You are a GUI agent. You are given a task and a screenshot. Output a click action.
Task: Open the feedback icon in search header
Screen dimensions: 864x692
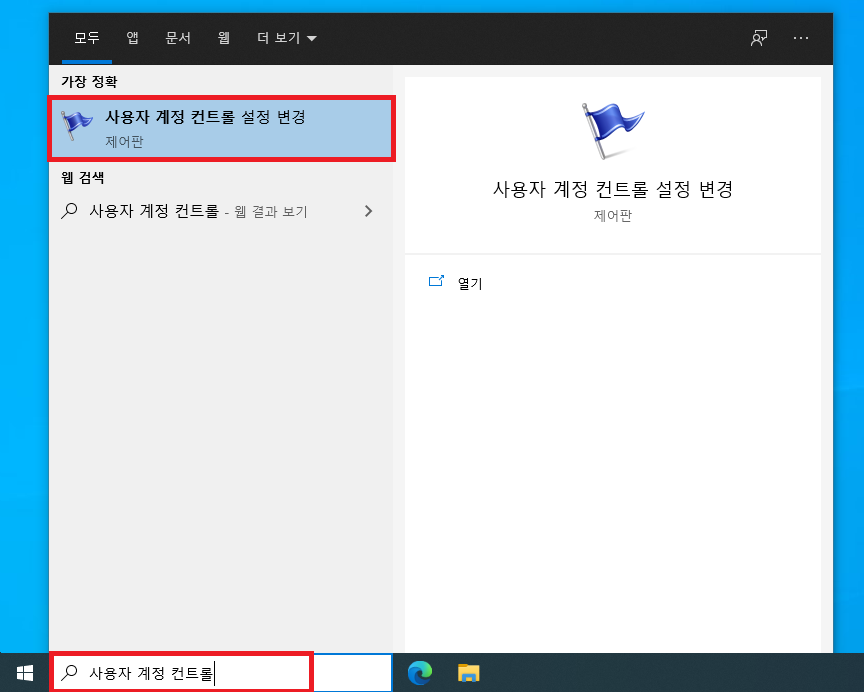759,38
